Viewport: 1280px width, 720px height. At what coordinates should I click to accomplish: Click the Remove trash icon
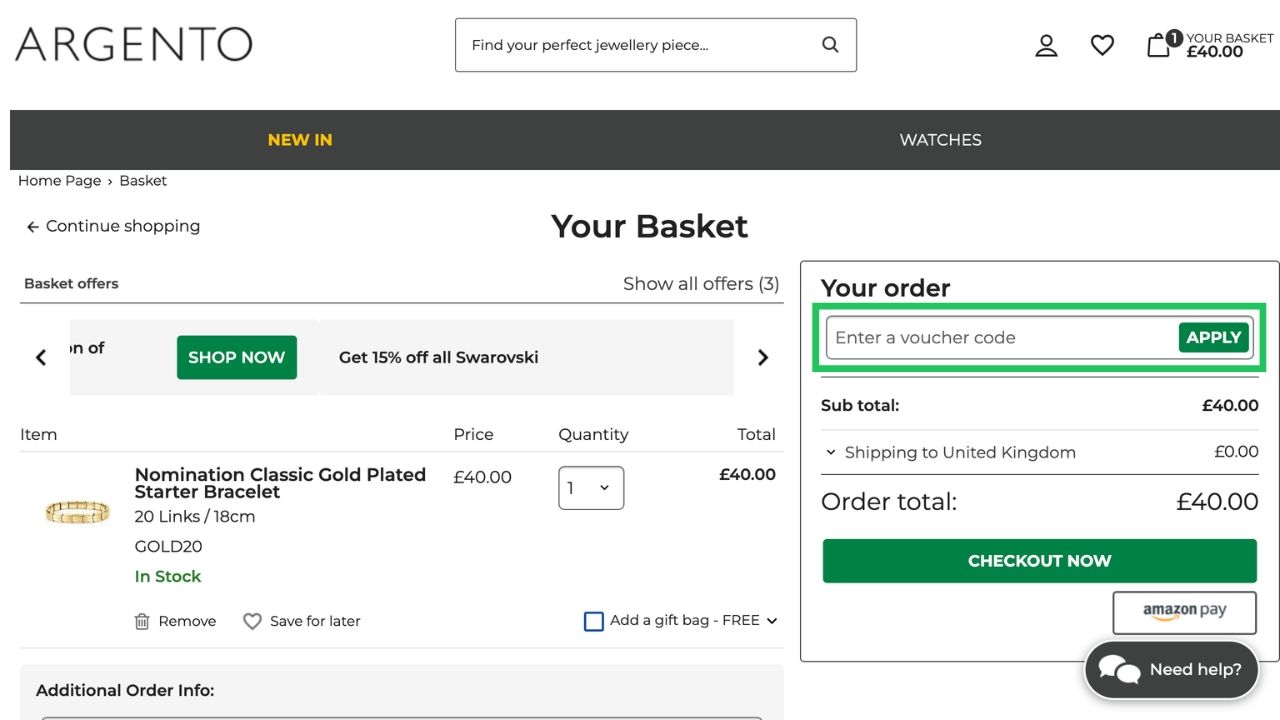point(142,621)
